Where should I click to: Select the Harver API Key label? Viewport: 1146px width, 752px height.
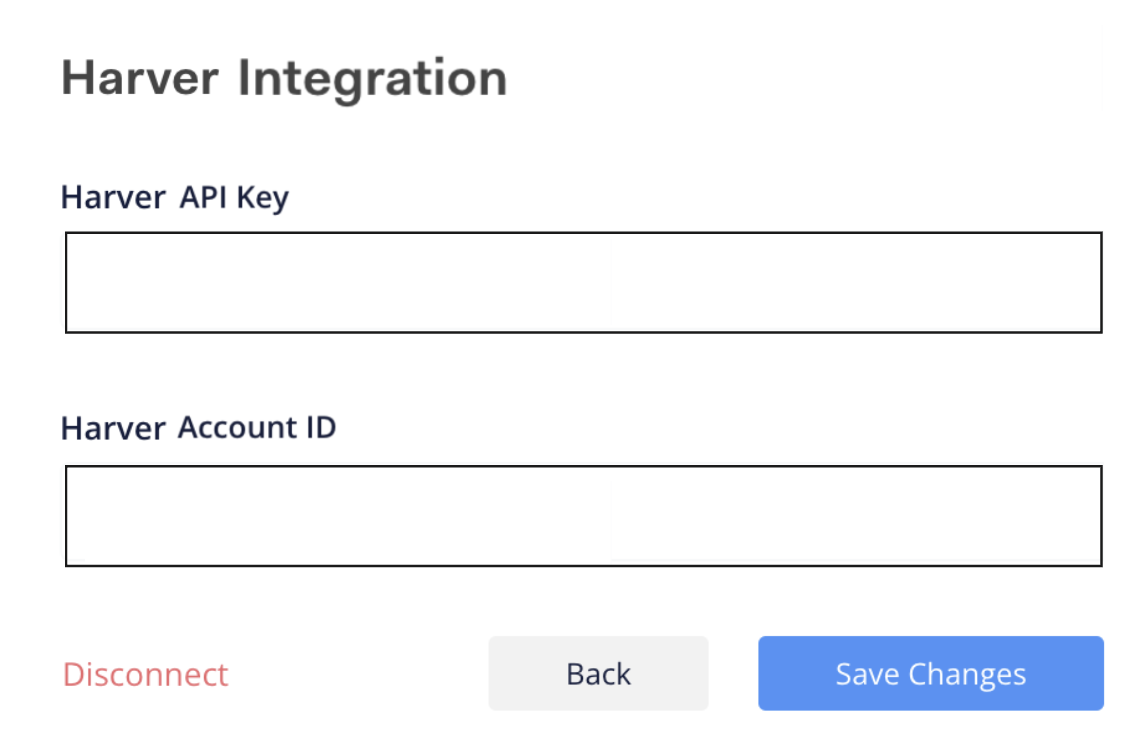[175, 197]
